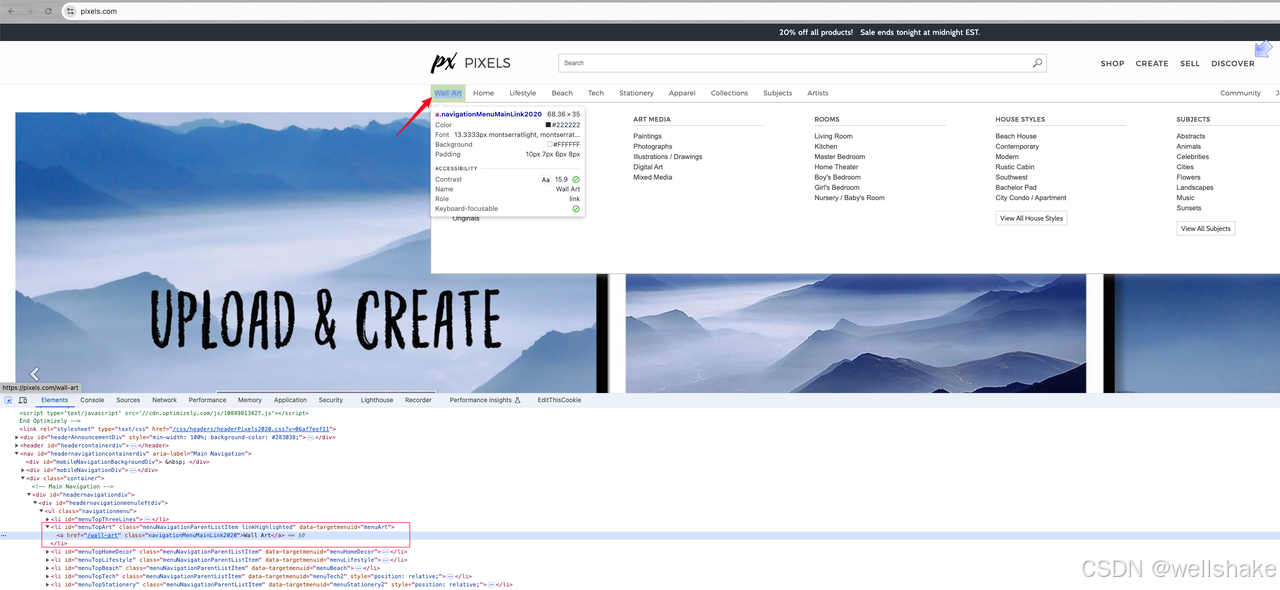Click SHOP in the header

[1112, 63]
